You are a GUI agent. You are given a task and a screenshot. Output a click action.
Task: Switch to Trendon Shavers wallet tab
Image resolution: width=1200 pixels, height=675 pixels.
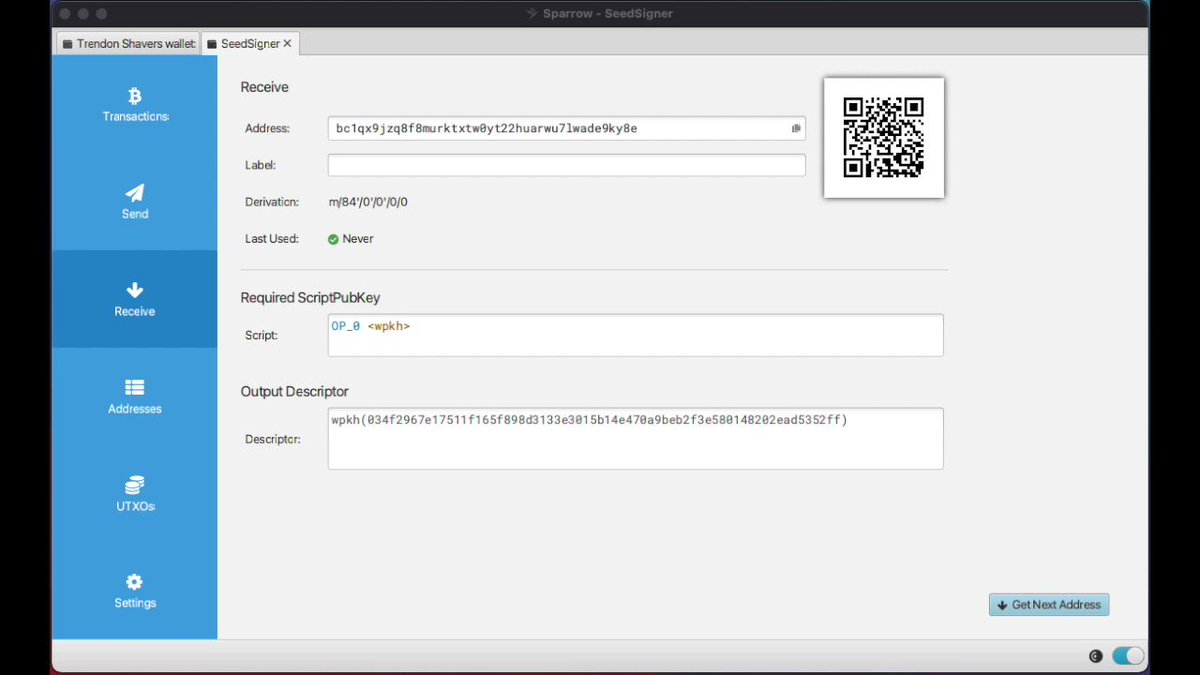128,44
